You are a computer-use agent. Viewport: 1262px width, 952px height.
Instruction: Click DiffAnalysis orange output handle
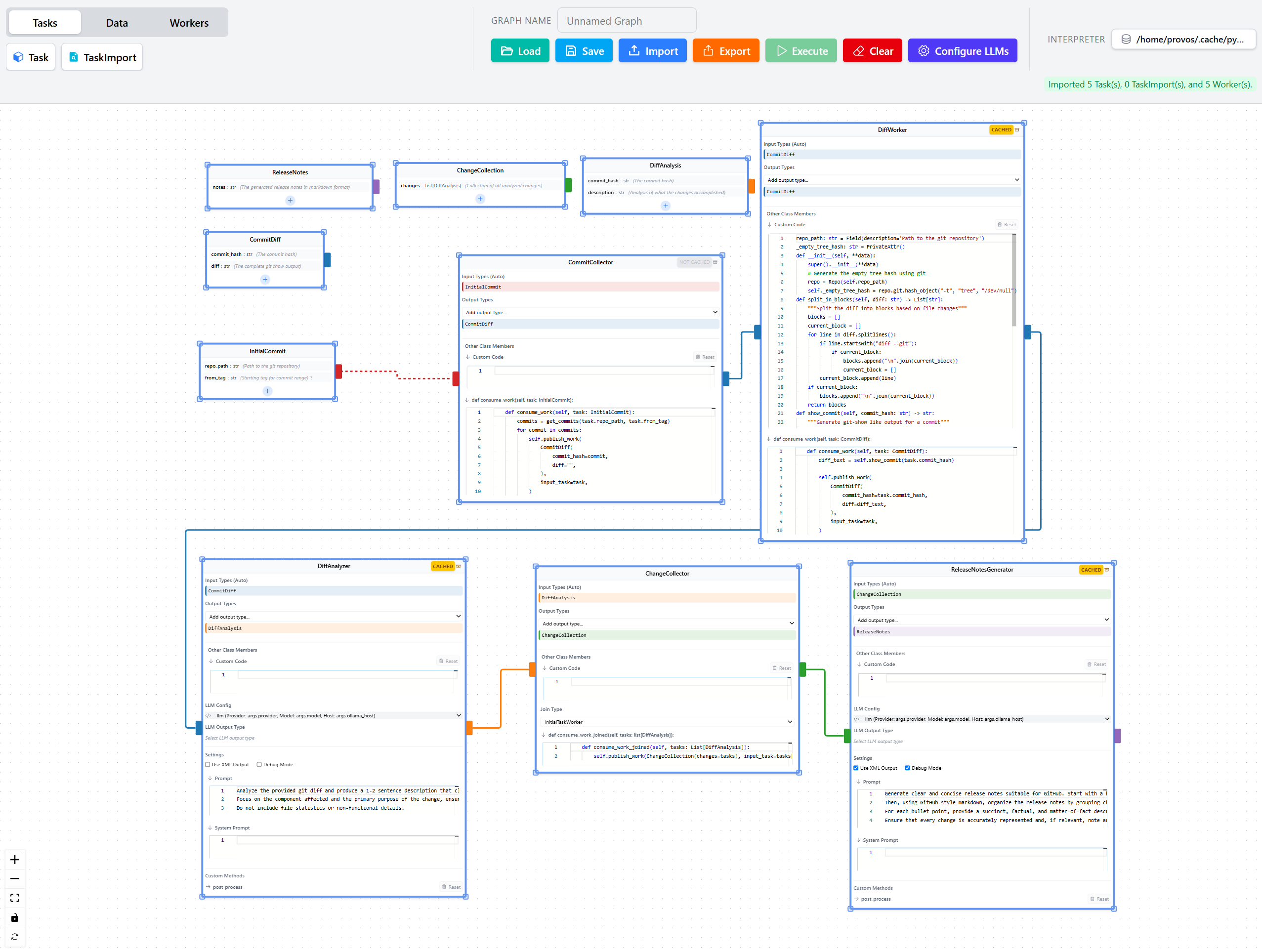click(753, 186)
